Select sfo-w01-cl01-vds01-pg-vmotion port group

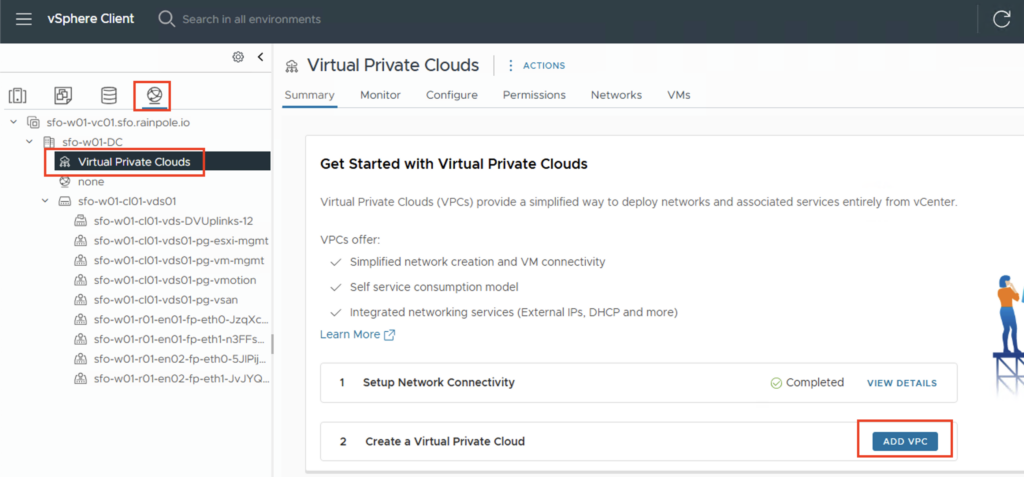pos(165,280)
